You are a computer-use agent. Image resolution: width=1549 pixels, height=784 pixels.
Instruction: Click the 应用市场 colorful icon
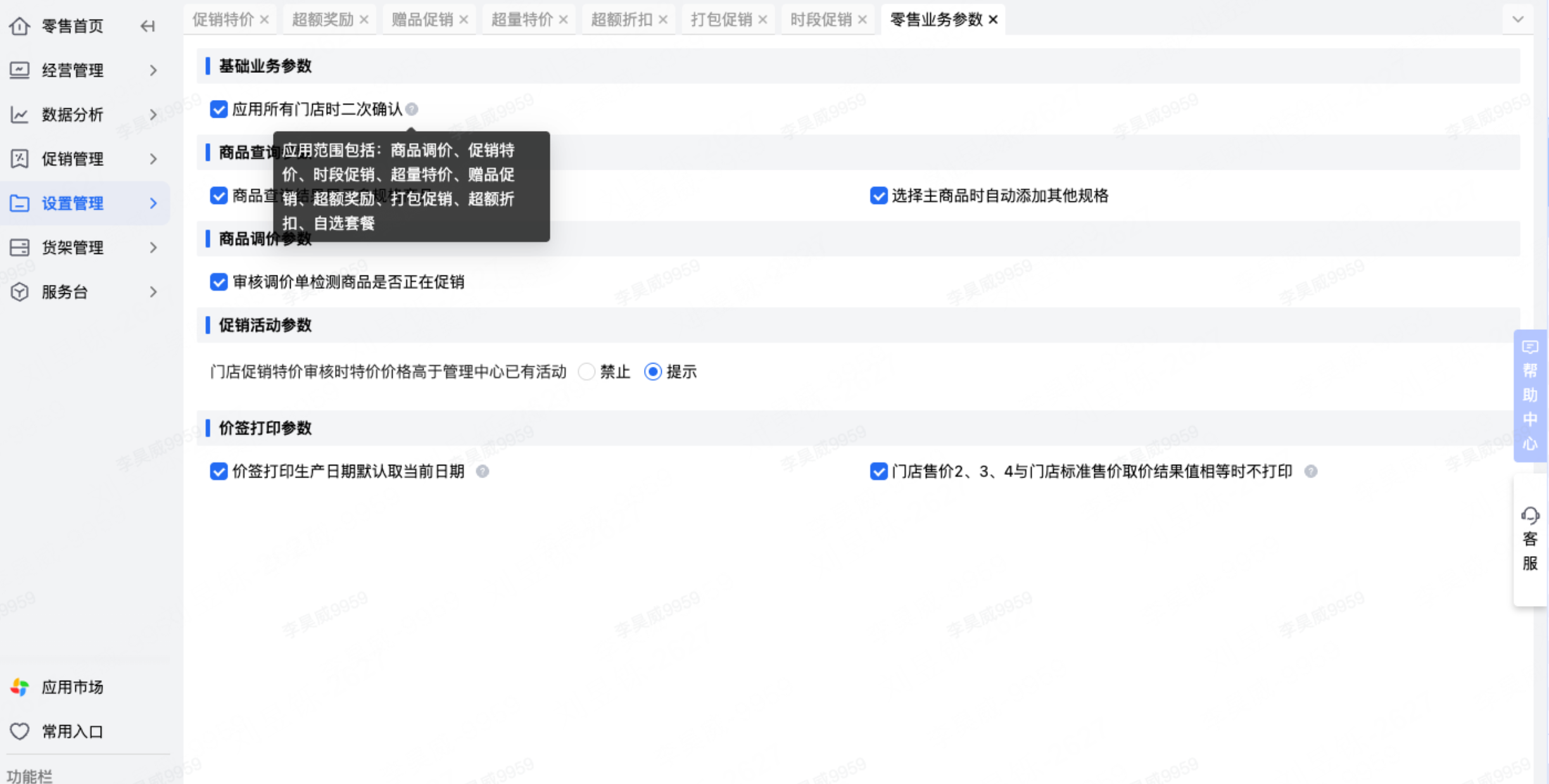point(20,687)
